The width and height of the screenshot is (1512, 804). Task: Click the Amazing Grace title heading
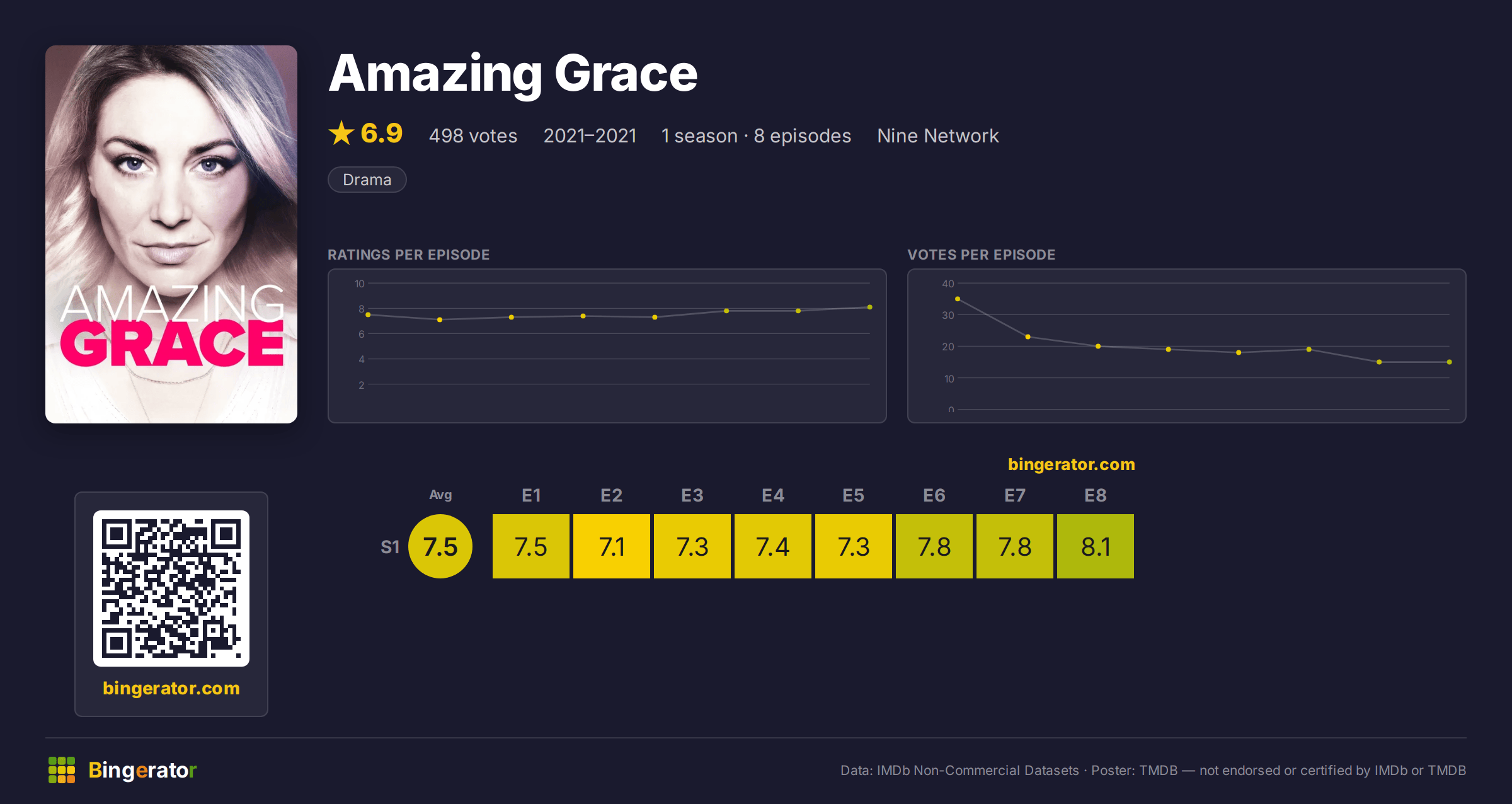513,74
